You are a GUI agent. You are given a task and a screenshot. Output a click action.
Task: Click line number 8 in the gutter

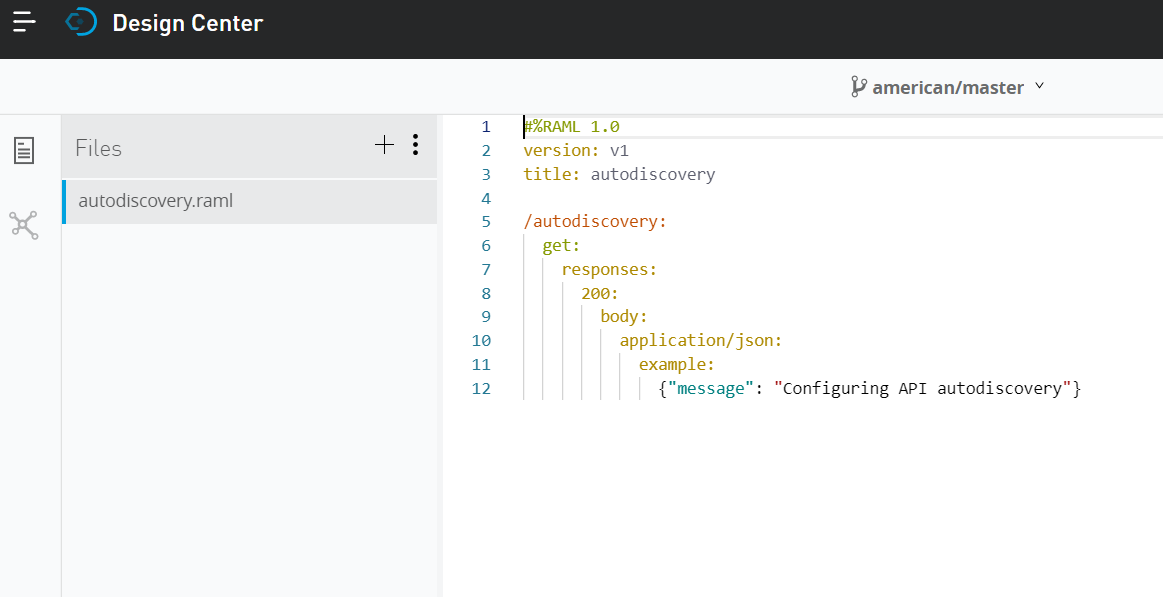[x=486, y=293]
